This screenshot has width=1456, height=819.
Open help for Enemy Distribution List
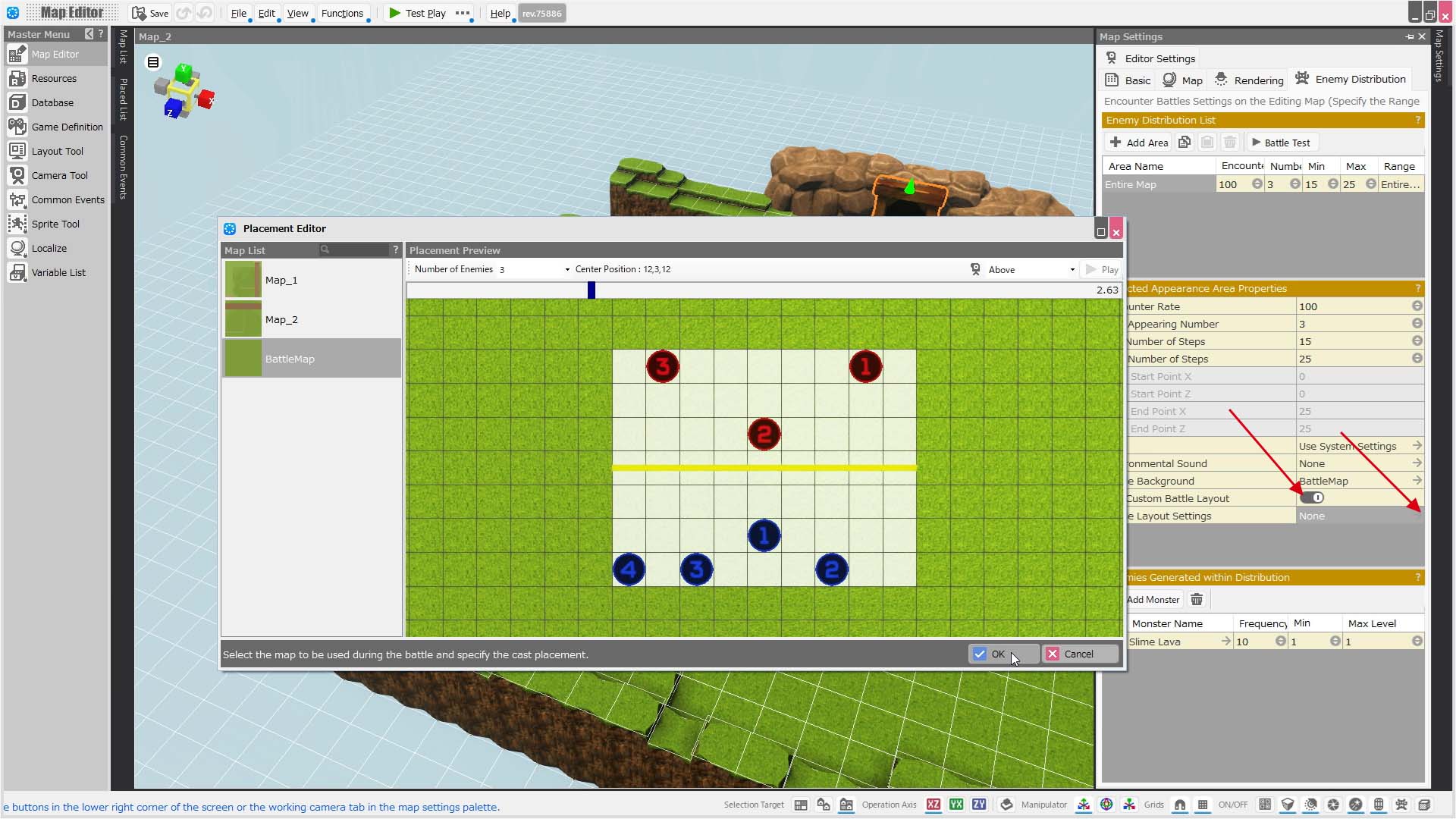[1417, 121]
